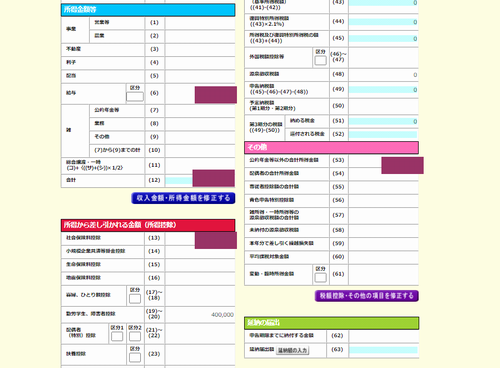
Task: Click the light-blue value field of row (45)
Action: tap(383, 39)
